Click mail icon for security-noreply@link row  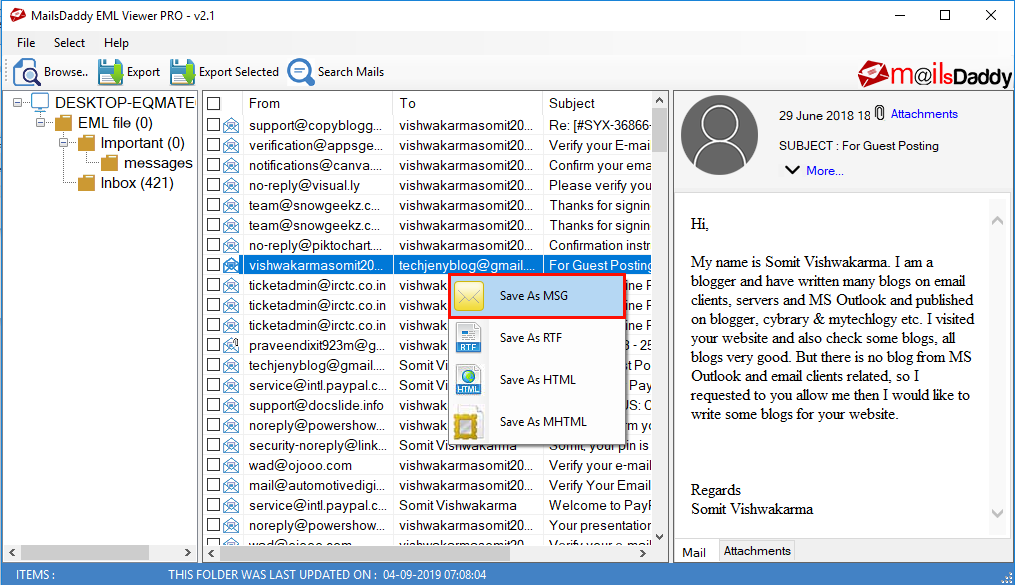click(x=231, y=446)
